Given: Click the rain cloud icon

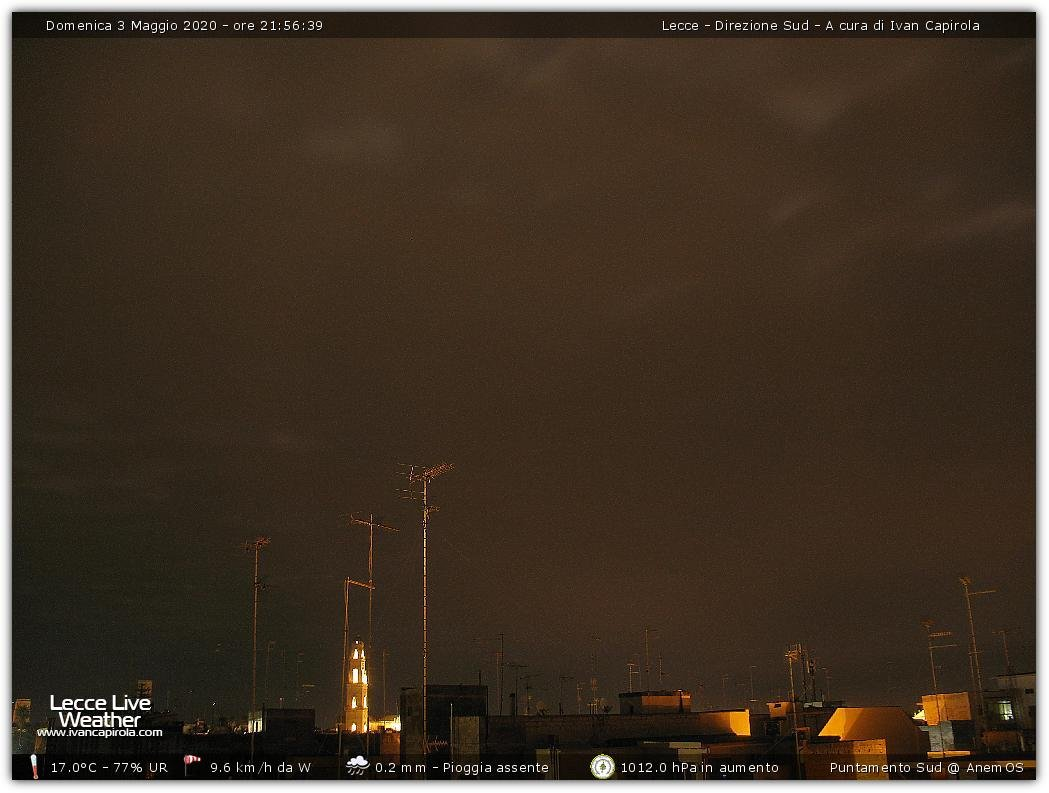Looking at the screenshot, I should tap(357, 766).
